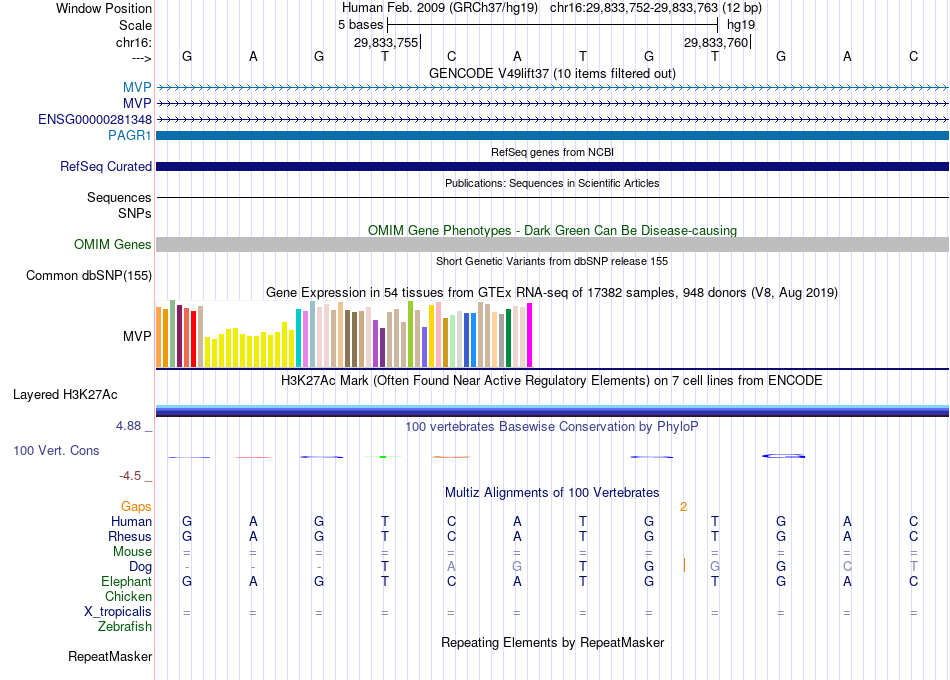Click the orange gap count 2

click(683, 507)
